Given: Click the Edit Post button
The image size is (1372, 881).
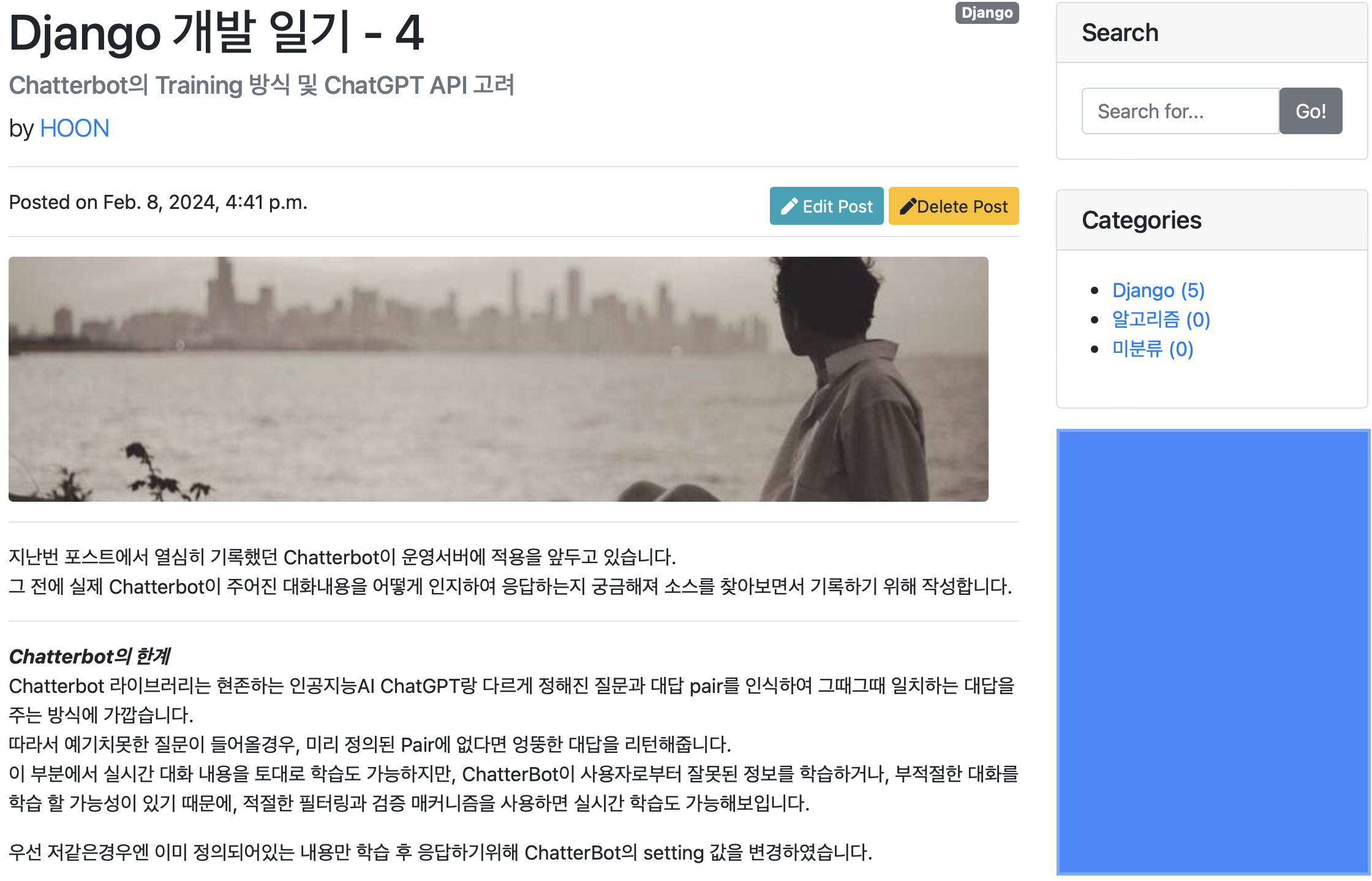Looking at the screenshot, I should click(x=826, y=206).
